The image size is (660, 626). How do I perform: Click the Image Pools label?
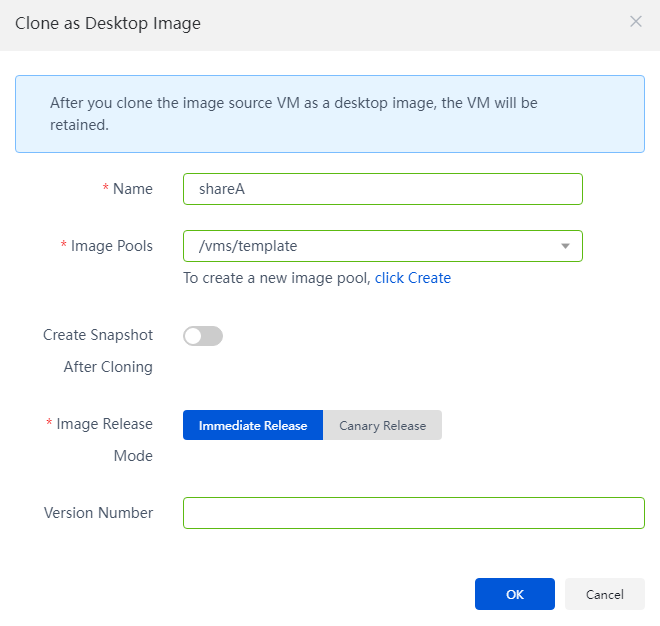(x=112, y=246)
